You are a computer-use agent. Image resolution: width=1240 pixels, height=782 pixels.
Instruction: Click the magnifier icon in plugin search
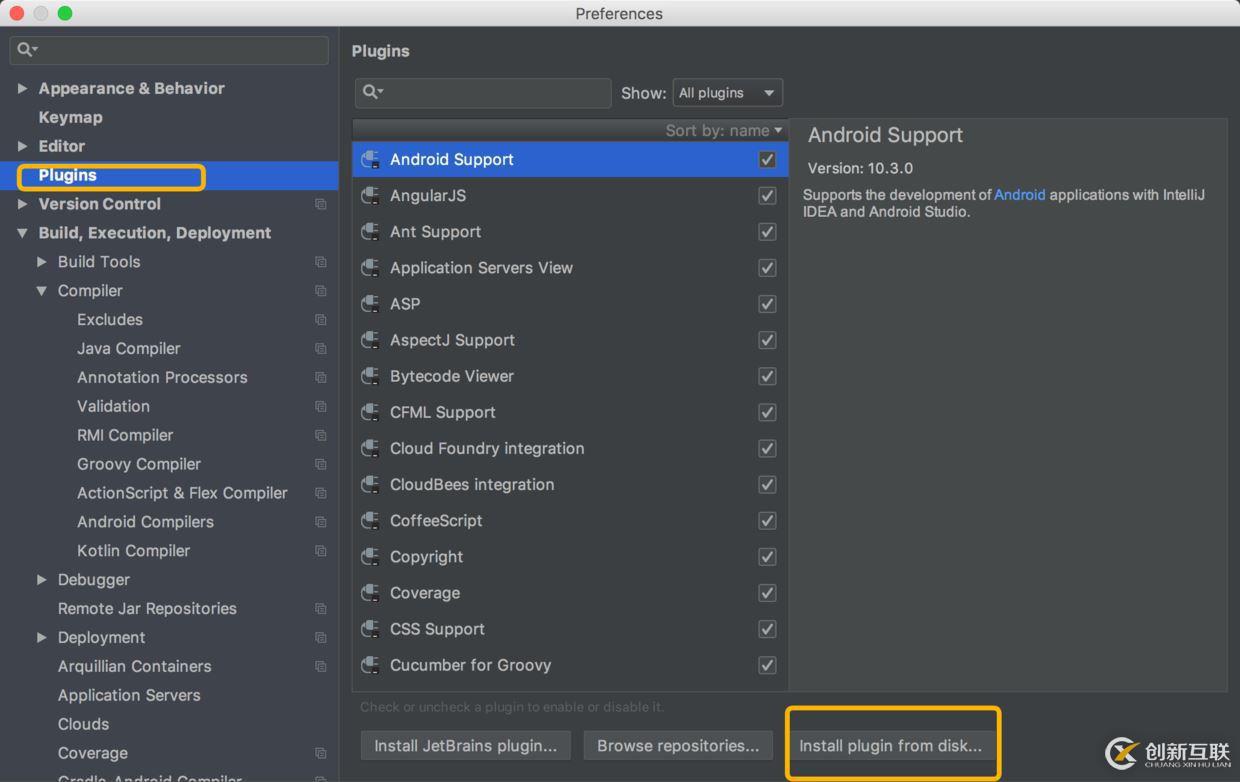coord(372,92)
